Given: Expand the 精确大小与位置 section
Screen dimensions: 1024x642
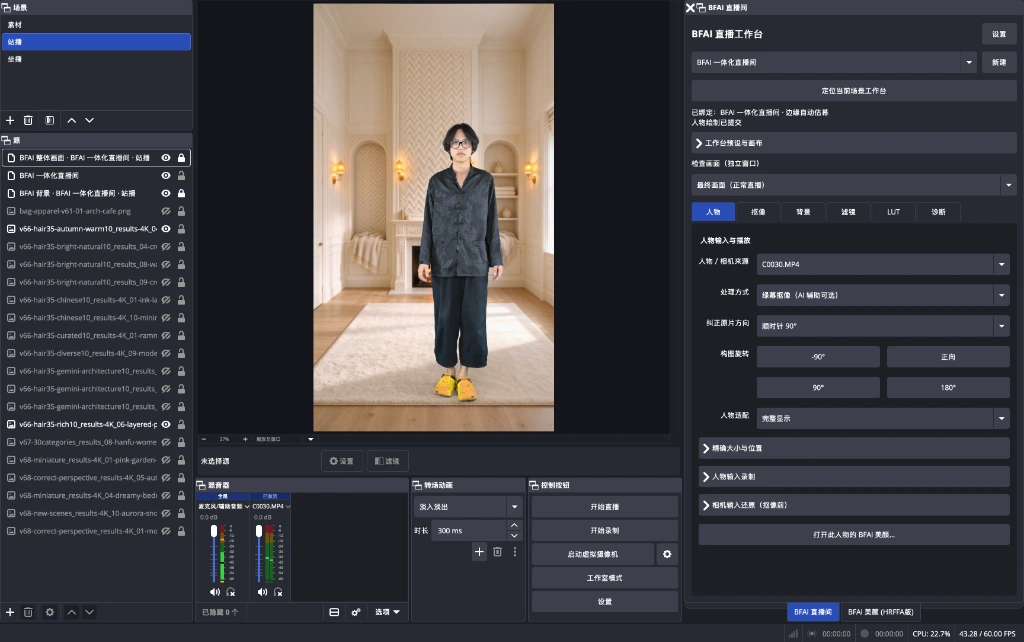Looking at the screenshot, I should 854,448.
